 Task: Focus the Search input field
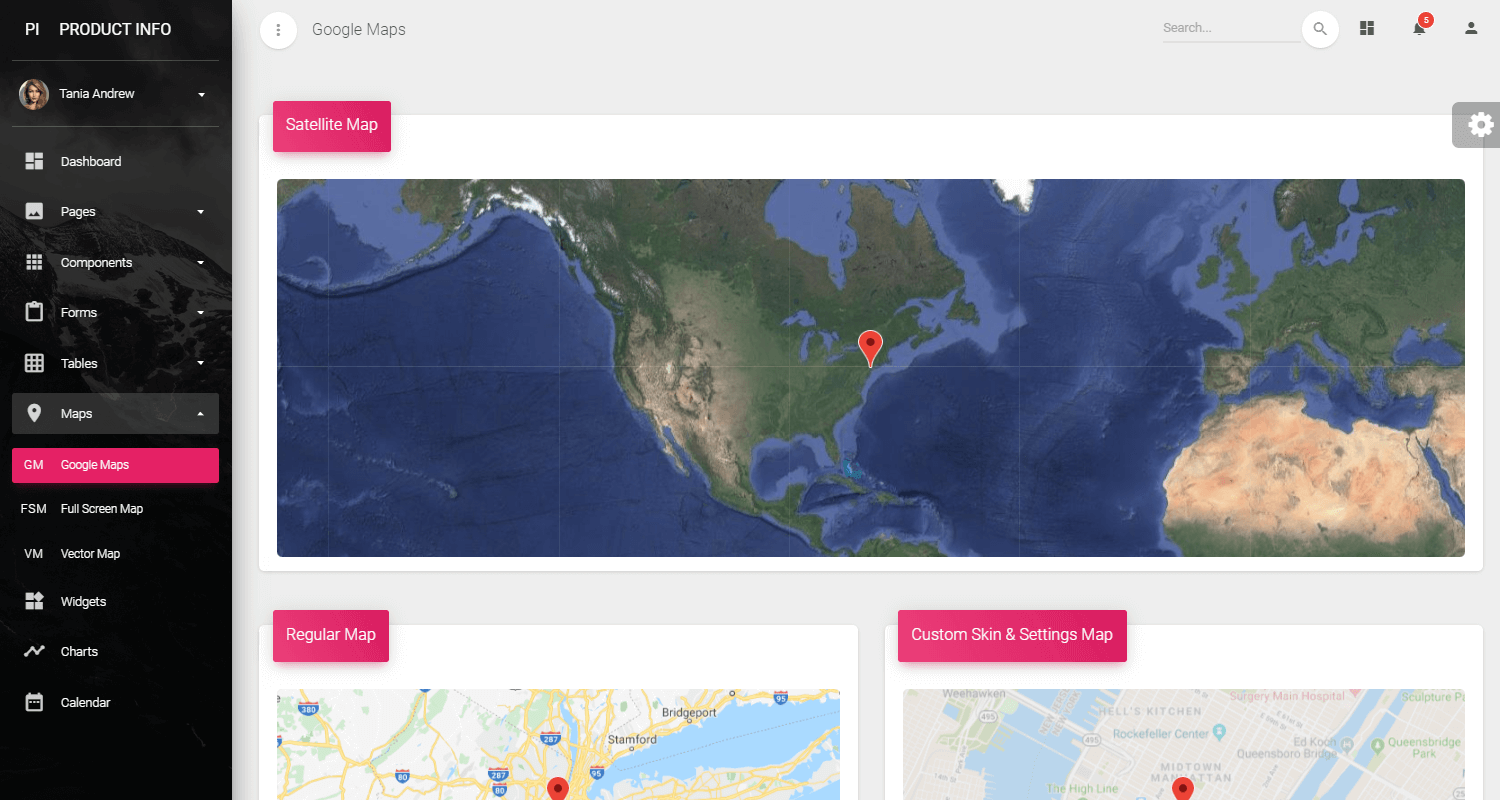(x=1231, y=29)
